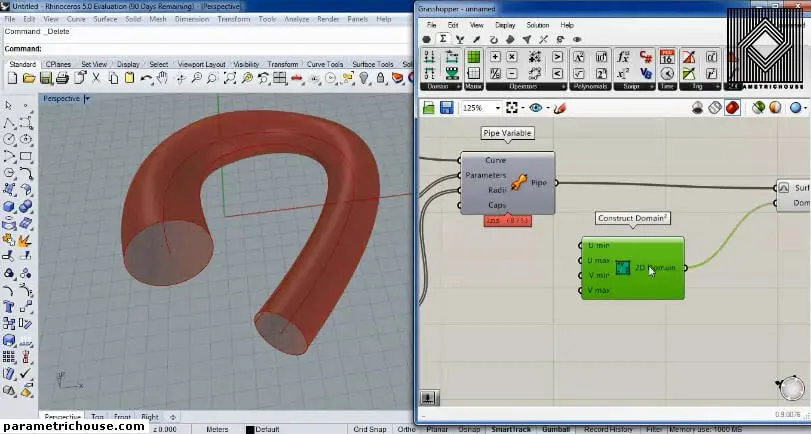Toggle Ortho mode in status bar
Screen dimensions: 811x434
click(x=405, y=429)
